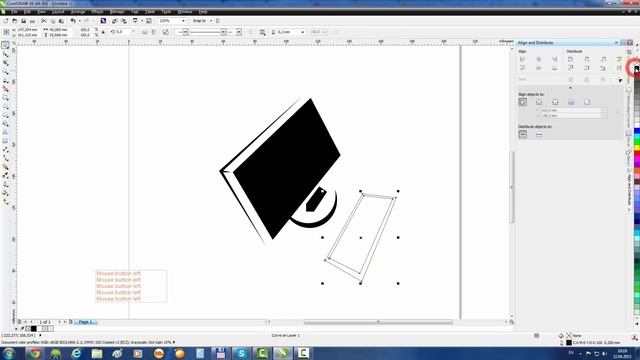
Task: Click the Cut scissors icon
Action: [x=44, y=21]
